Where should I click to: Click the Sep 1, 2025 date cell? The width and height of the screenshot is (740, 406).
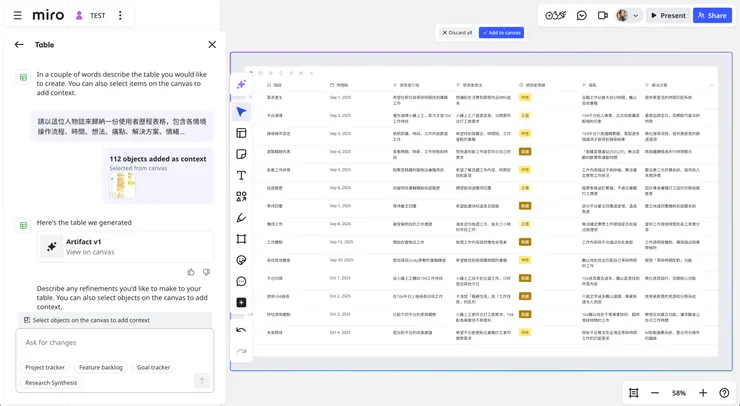pos(340,97)
